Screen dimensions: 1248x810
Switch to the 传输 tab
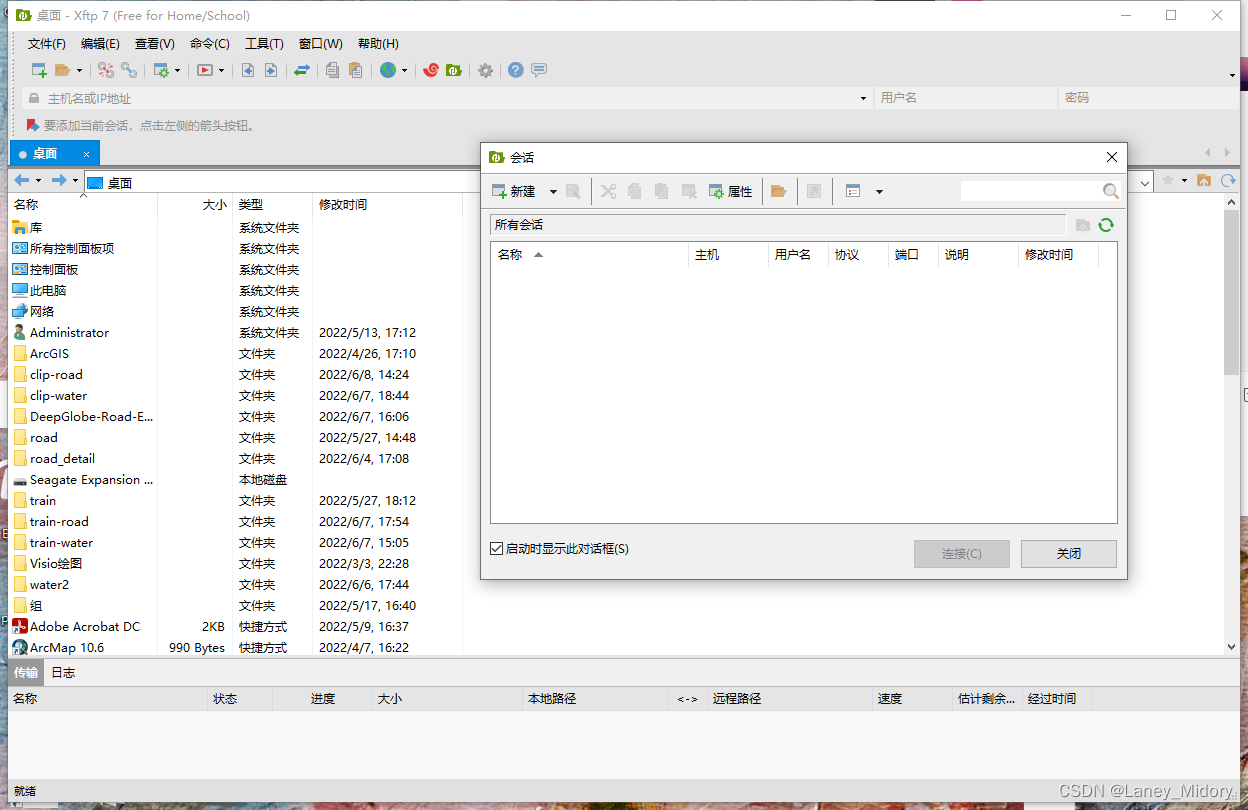[25, 672]
